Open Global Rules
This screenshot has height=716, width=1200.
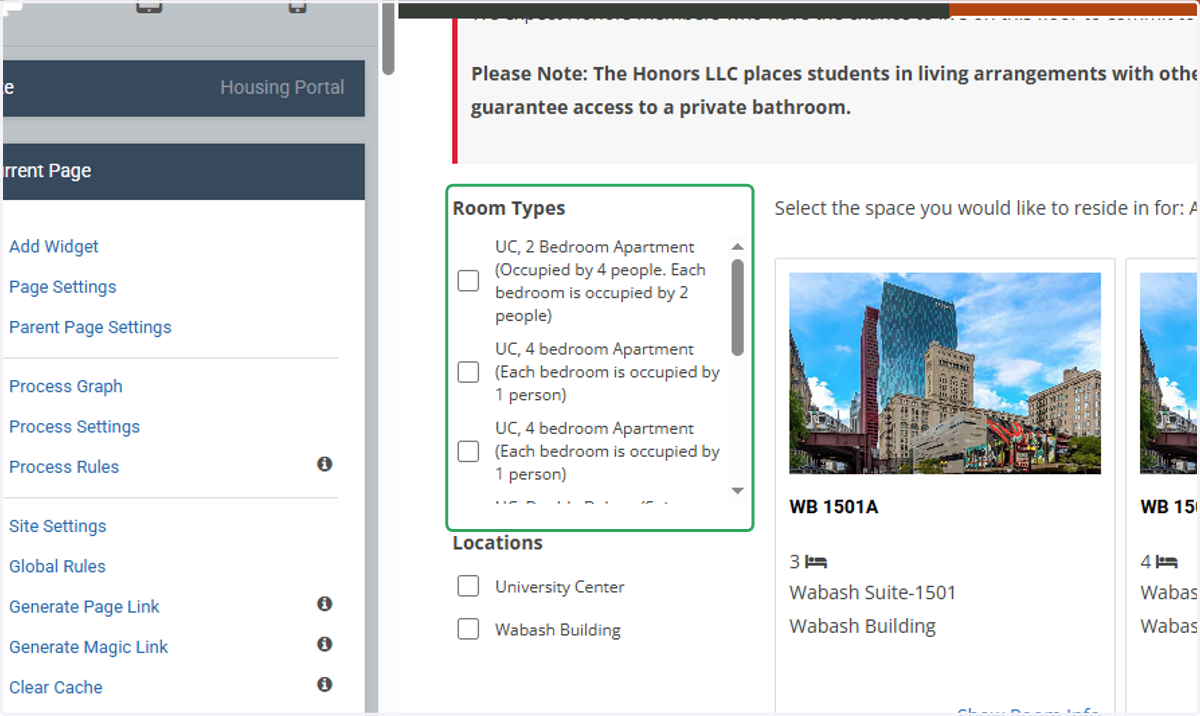point(57,566)
